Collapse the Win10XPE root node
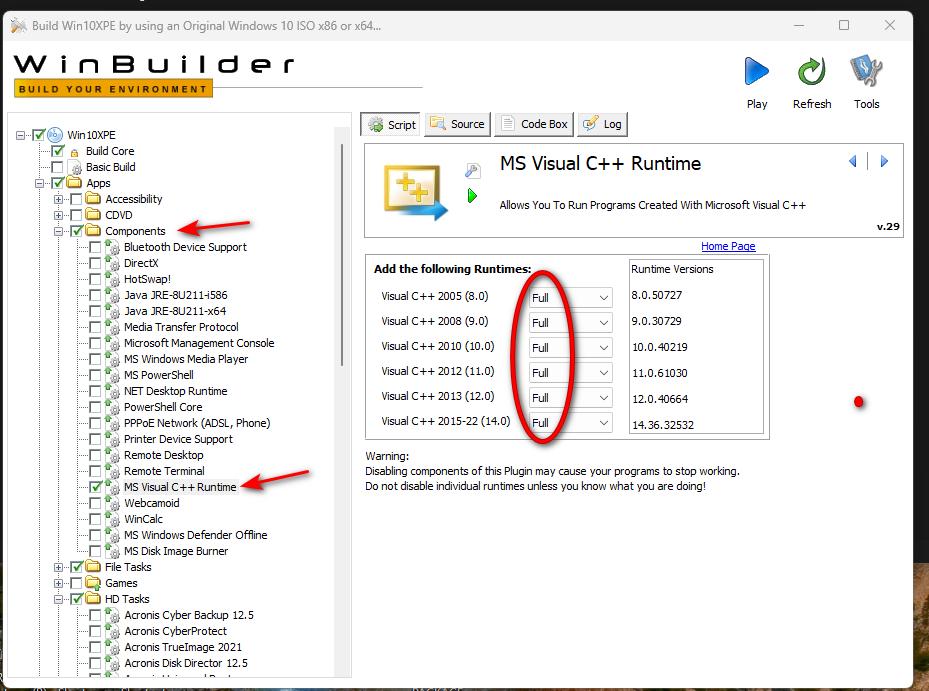The width and height of the screenshot is (929, 691). pos(20,135)
